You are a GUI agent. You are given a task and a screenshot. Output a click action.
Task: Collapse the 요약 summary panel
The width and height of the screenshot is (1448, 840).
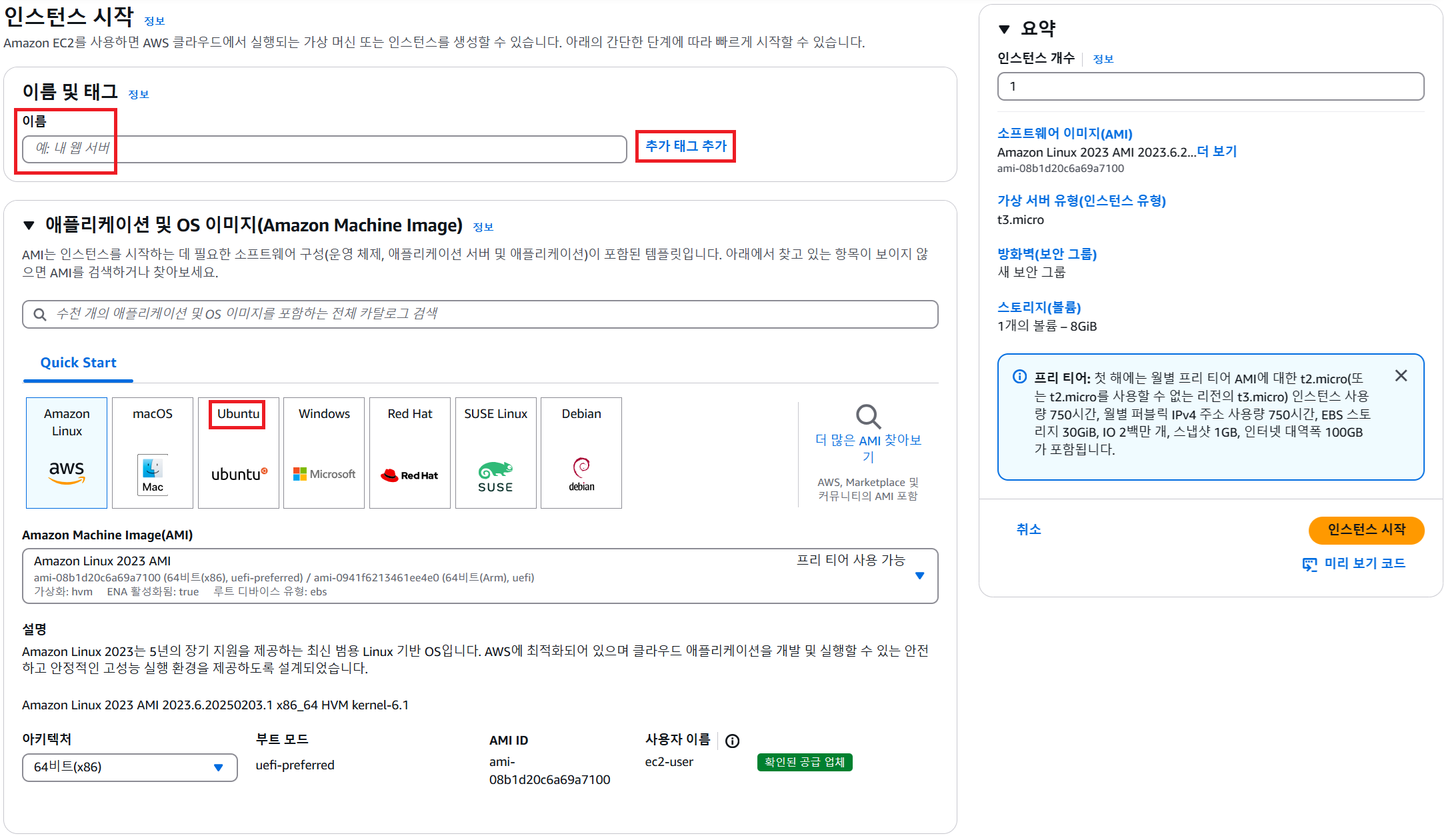pos(1004,29)
